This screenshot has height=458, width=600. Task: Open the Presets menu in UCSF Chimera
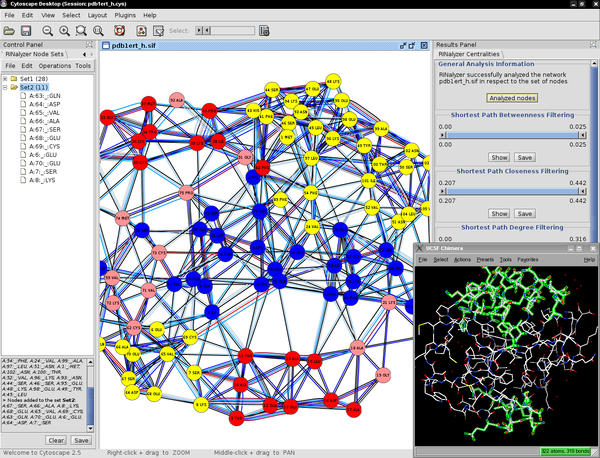485,259
